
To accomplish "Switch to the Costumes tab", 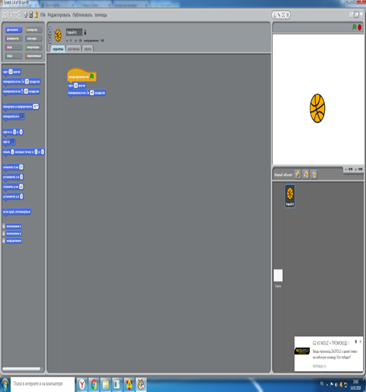I will tap(73, 49).
